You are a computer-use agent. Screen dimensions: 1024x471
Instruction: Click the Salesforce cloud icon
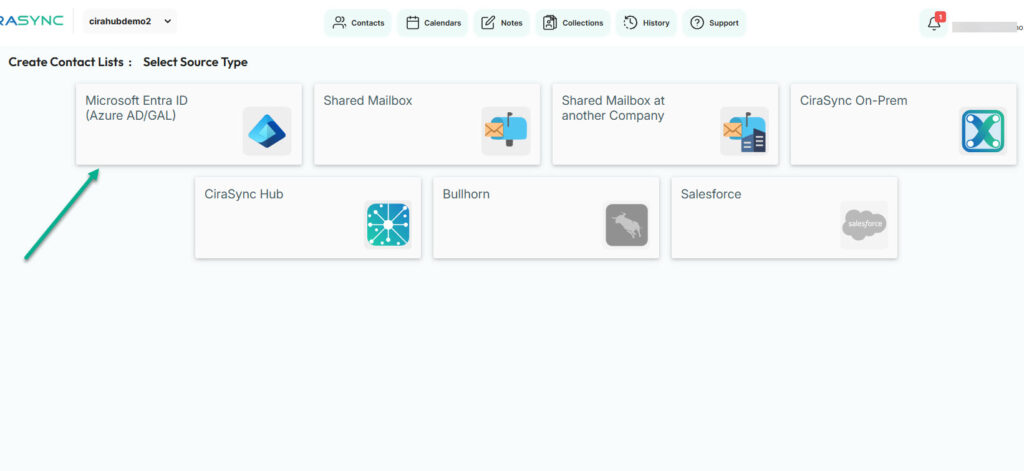click(x=864, y=225)
